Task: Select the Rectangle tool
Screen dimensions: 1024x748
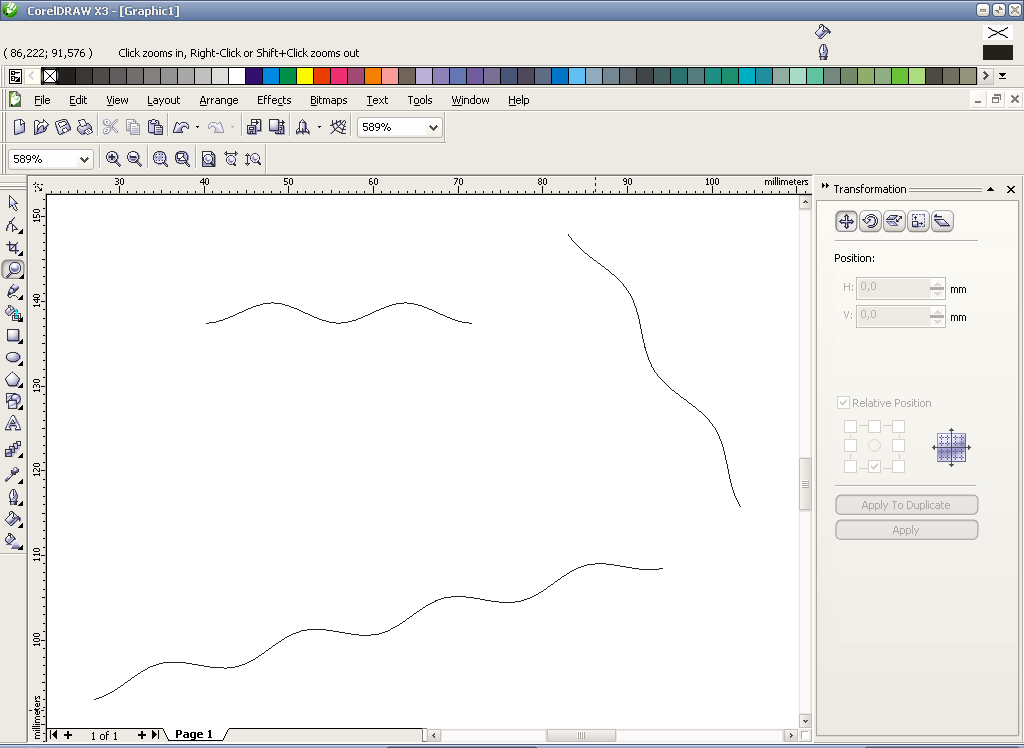Action: 13,336
